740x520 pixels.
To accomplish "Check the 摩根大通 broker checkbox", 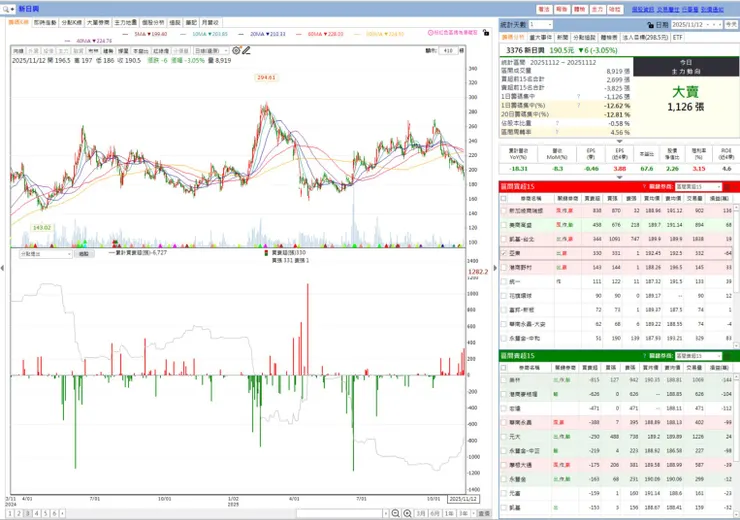I will [504, 465].
